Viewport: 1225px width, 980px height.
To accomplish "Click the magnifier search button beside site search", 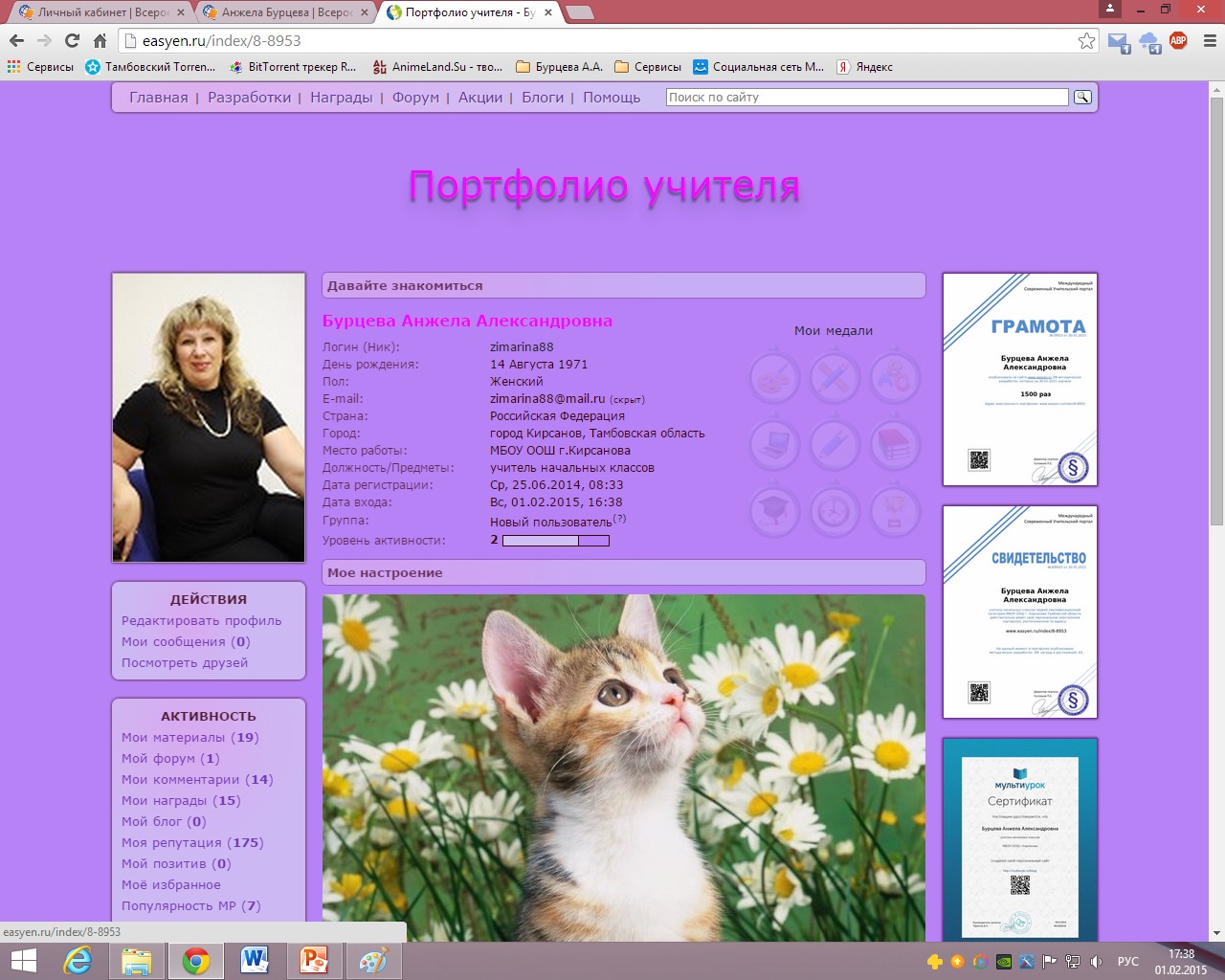I will 1082,97.
